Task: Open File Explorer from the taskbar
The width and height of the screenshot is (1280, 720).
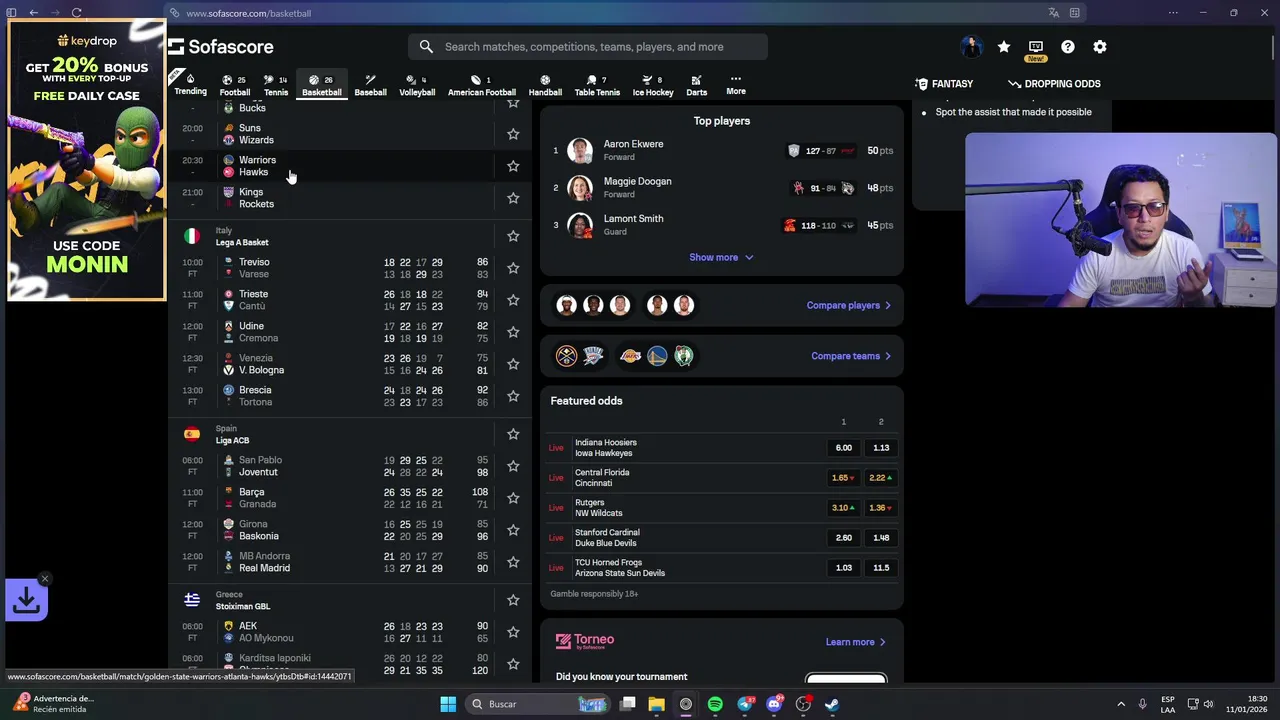Action: coord(656,704)
